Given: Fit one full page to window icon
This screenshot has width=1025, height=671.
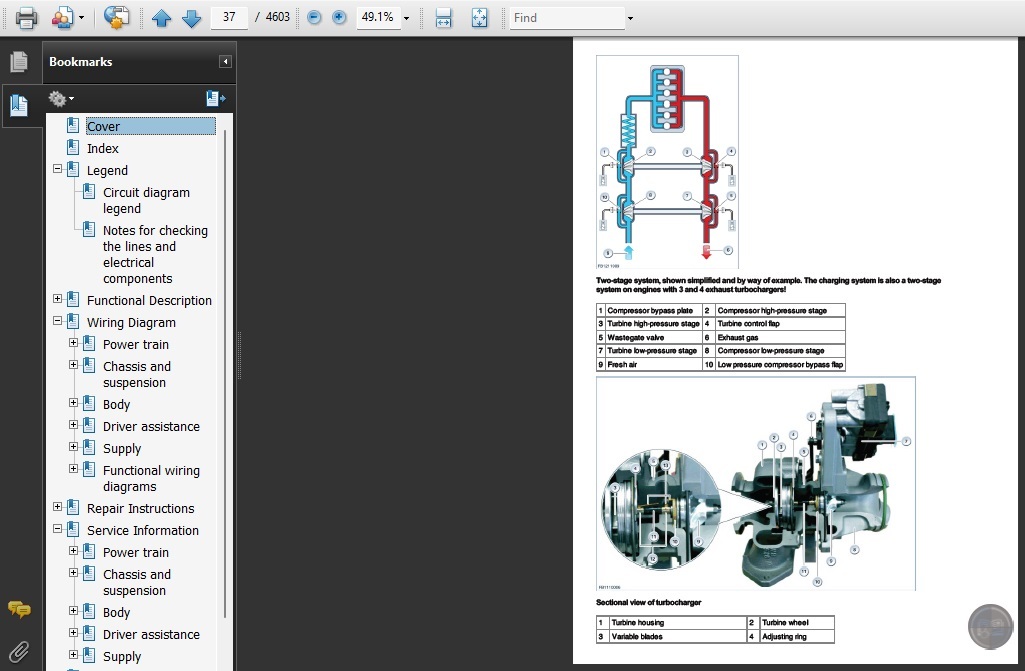Looking at the screenshot, I should (480, 18).
